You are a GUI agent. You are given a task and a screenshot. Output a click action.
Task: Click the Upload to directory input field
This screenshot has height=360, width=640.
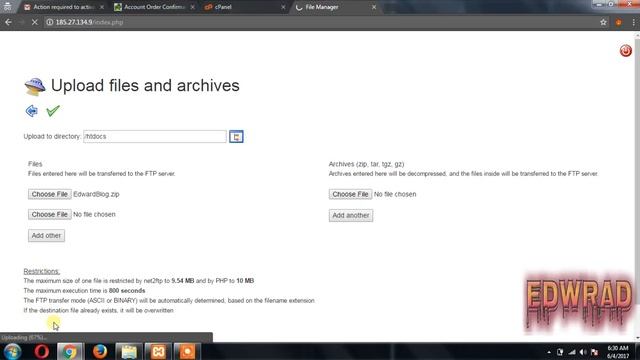155,136
